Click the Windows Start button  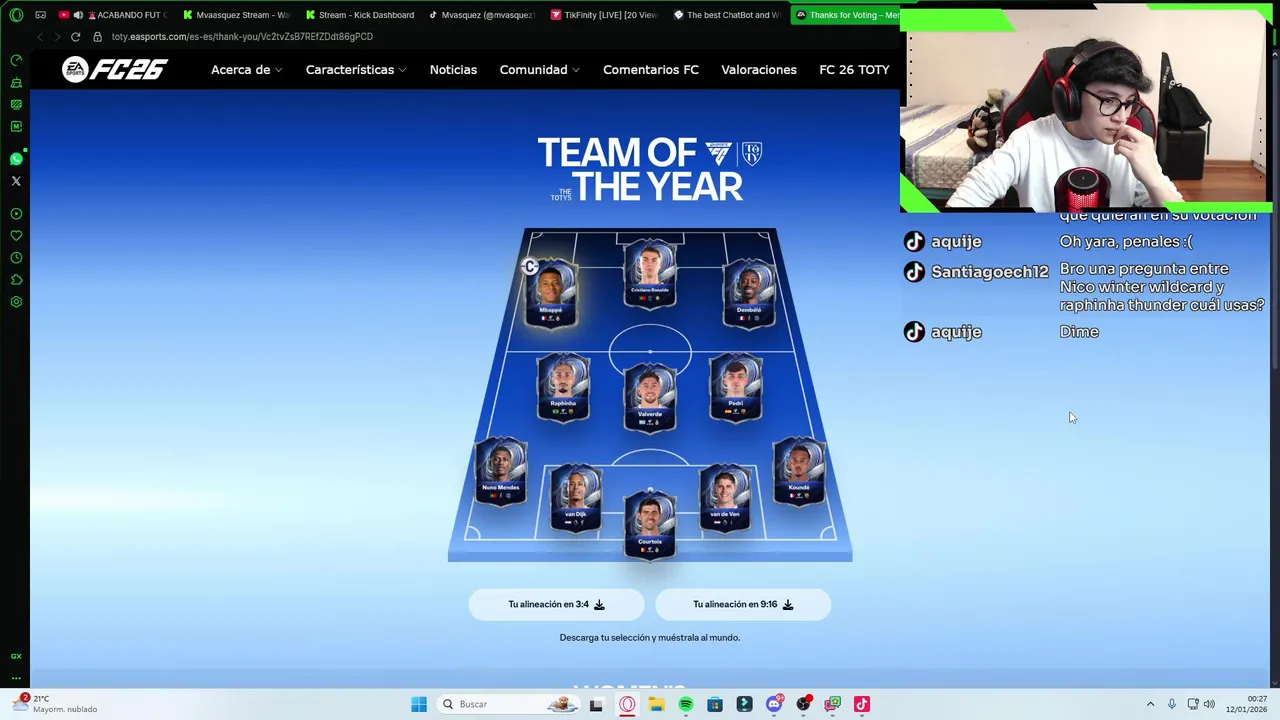click(x=419, y=704)
